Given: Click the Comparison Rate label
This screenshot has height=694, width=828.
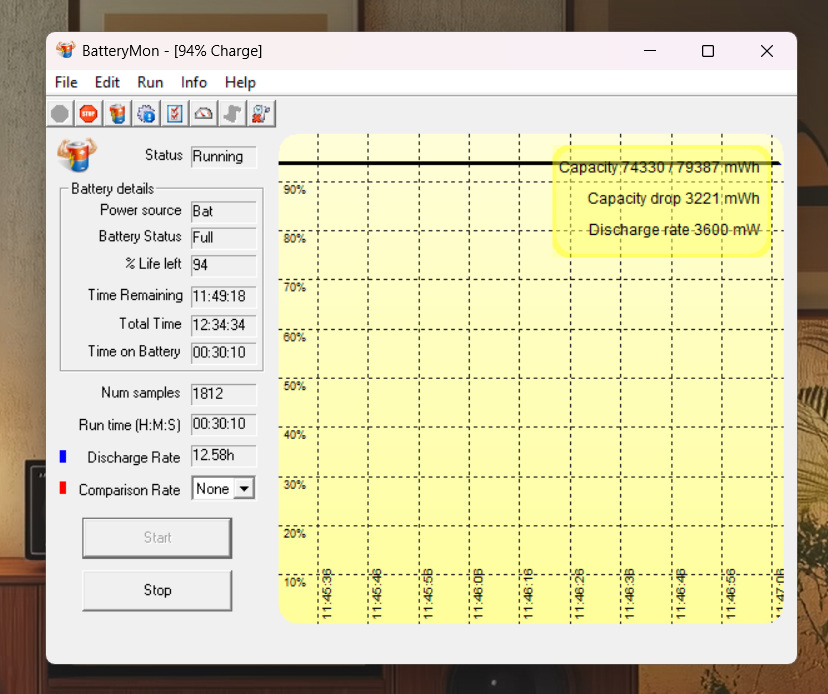Looking at the screenshot, I should click(x=129, y=490).
